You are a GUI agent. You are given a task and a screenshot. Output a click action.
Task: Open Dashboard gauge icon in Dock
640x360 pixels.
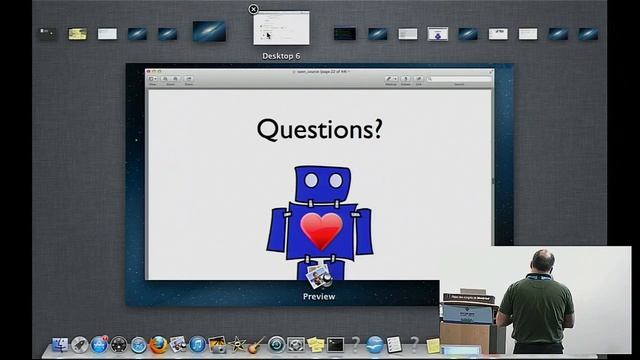click(119, 345)
